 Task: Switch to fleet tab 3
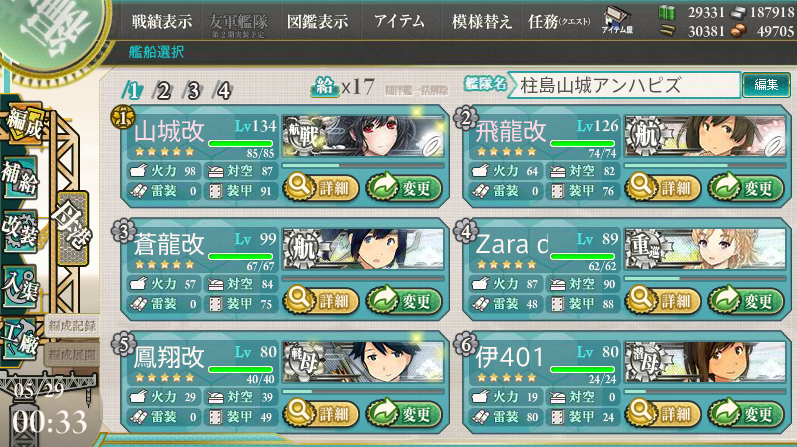coord(194,91)
